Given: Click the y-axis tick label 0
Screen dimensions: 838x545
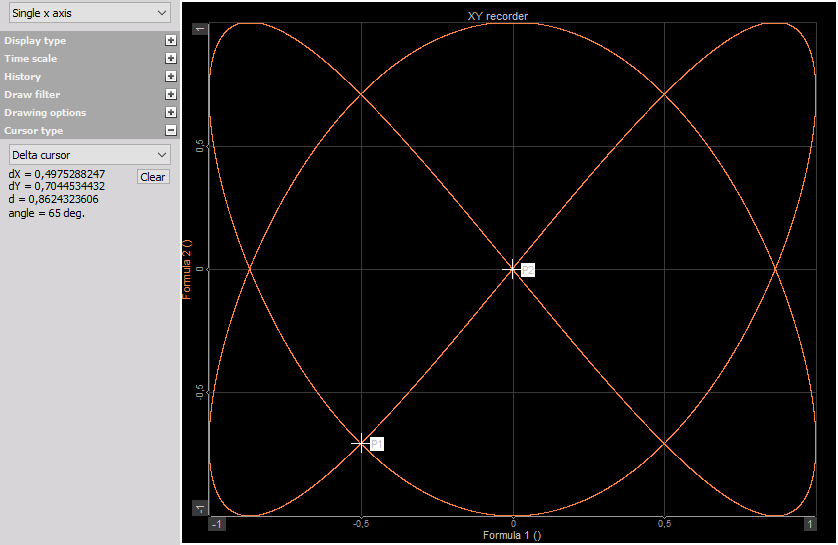Looking at the screenshot, I should 200,269.
